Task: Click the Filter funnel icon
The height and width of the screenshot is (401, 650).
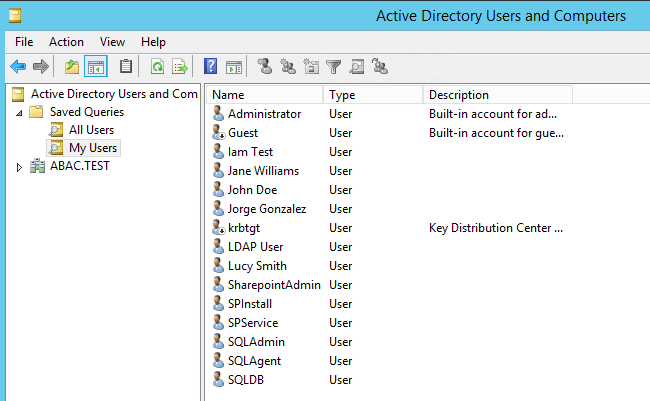Action: [x=333, y=67]
